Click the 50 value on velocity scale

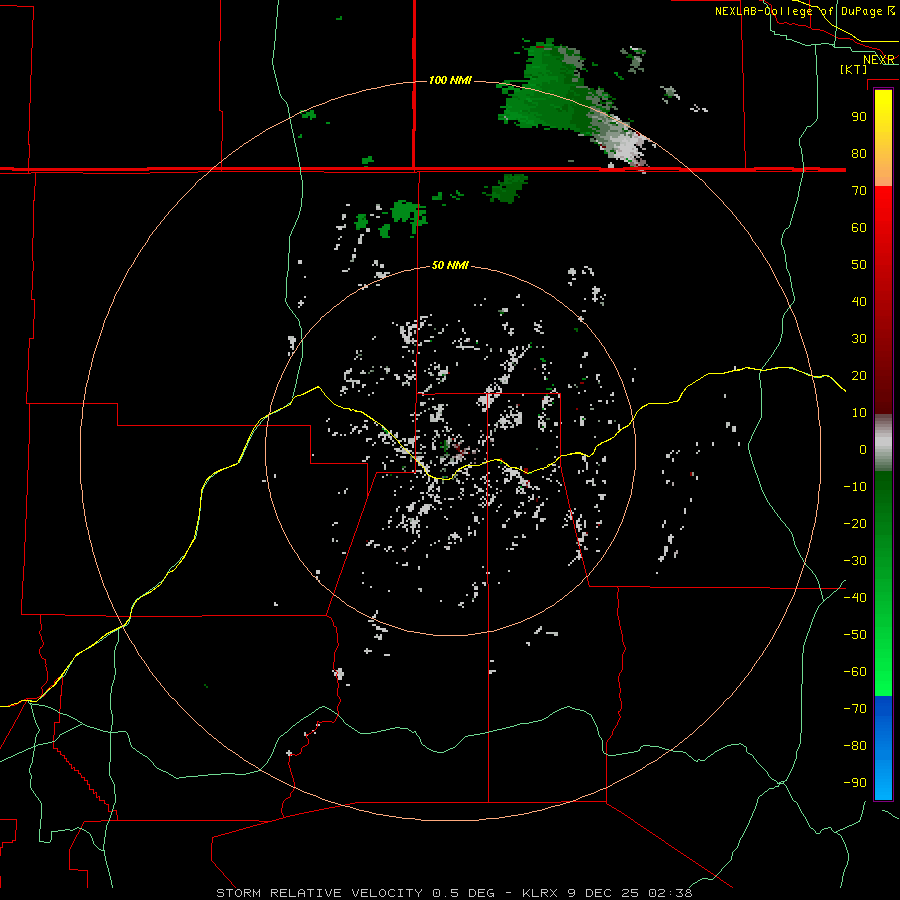[x=859, y=265]
